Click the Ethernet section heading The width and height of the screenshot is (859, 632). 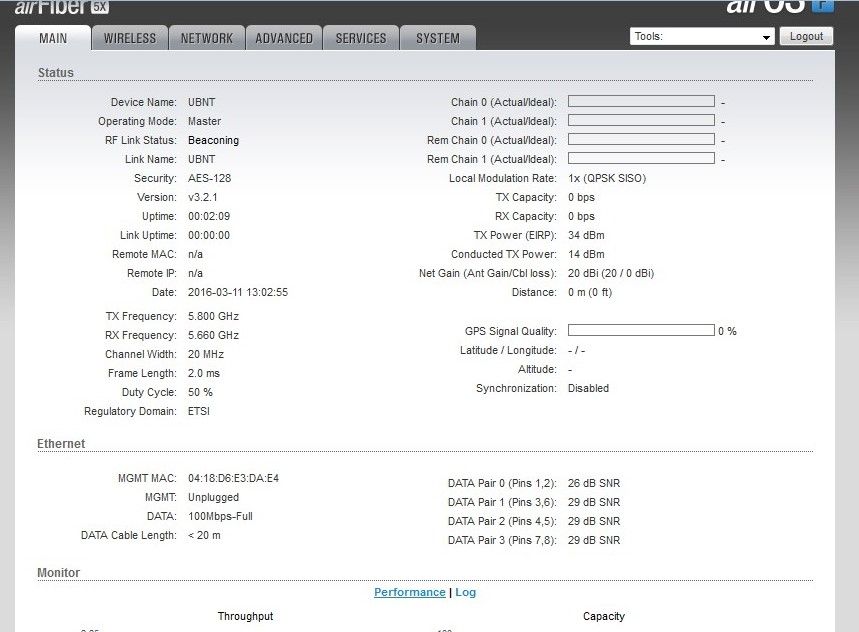[x=61, y=443]
